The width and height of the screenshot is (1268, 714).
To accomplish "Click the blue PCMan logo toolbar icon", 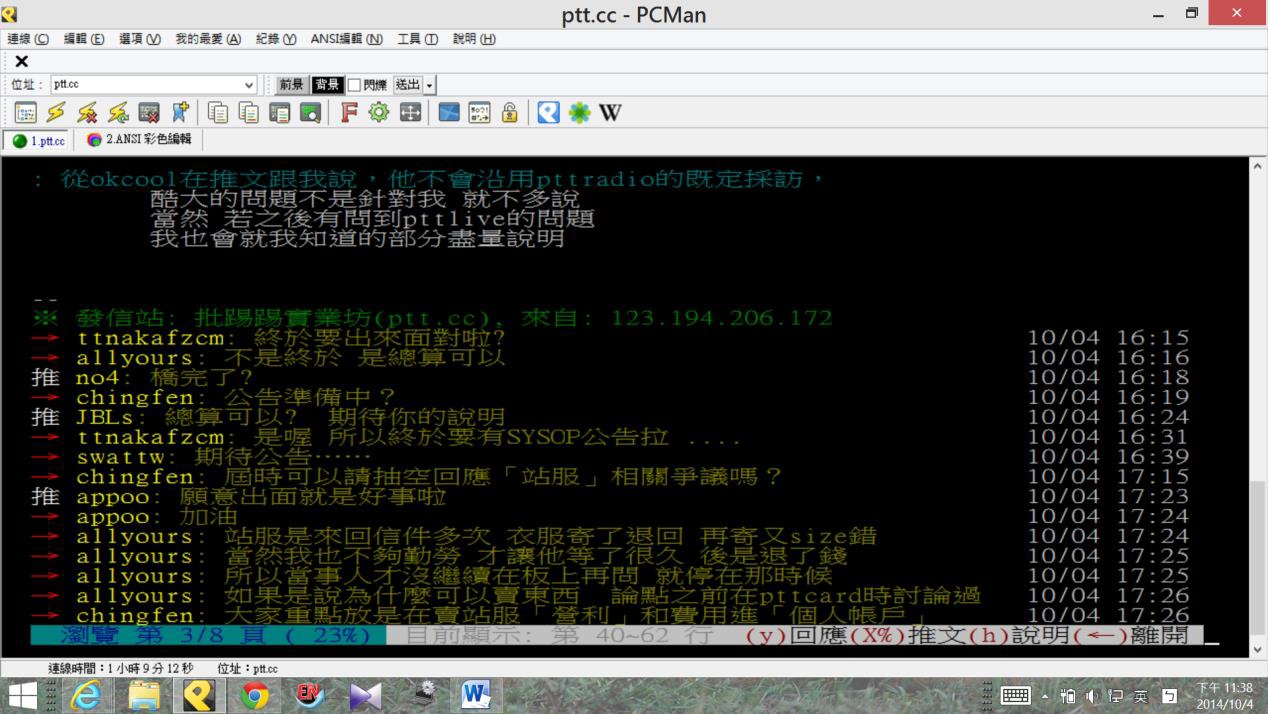I will pyautogui.click(x=548, y=112).
